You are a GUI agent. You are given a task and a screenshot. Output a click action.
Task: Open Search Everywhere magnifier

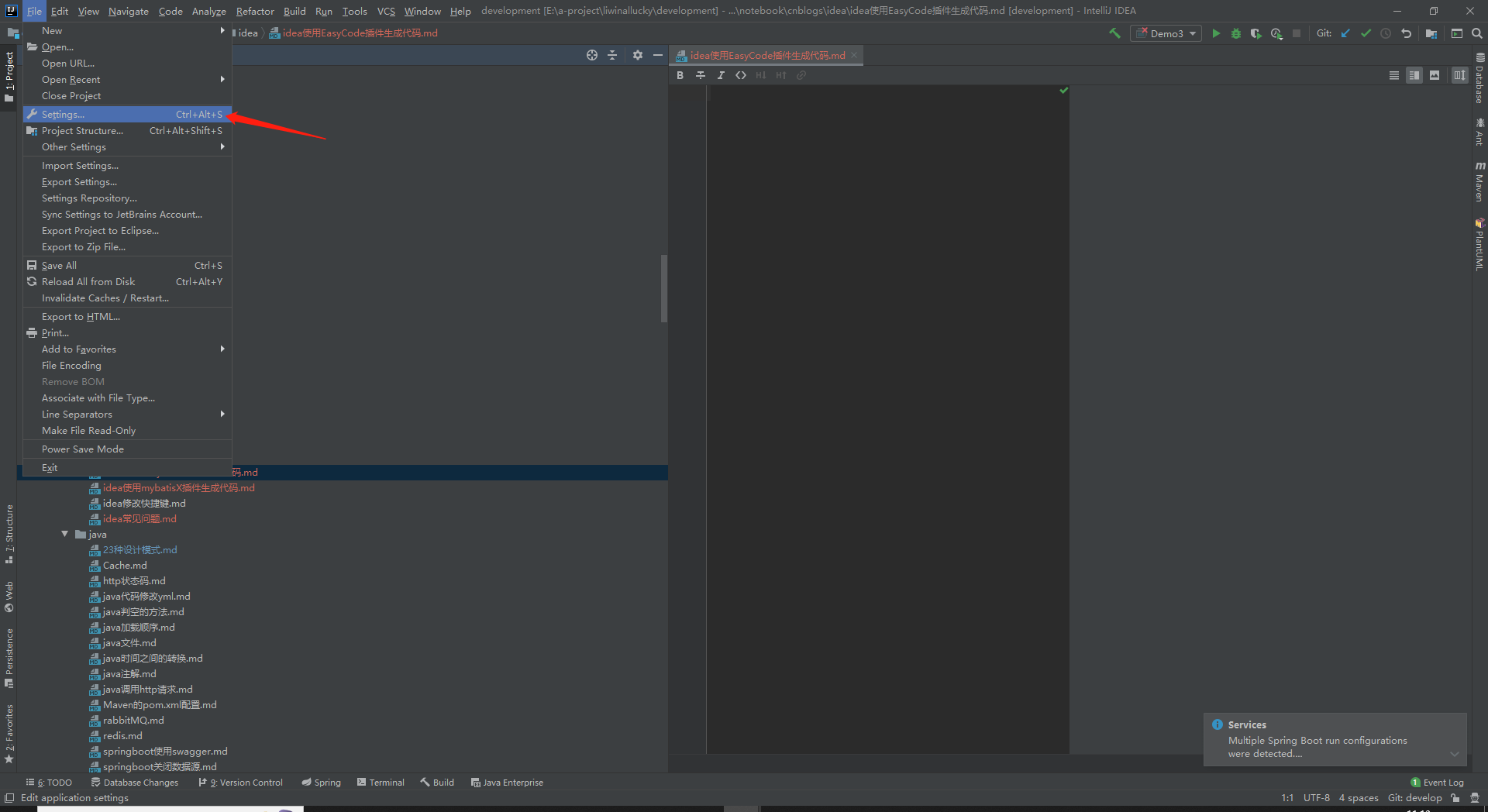click(1477, 33)
